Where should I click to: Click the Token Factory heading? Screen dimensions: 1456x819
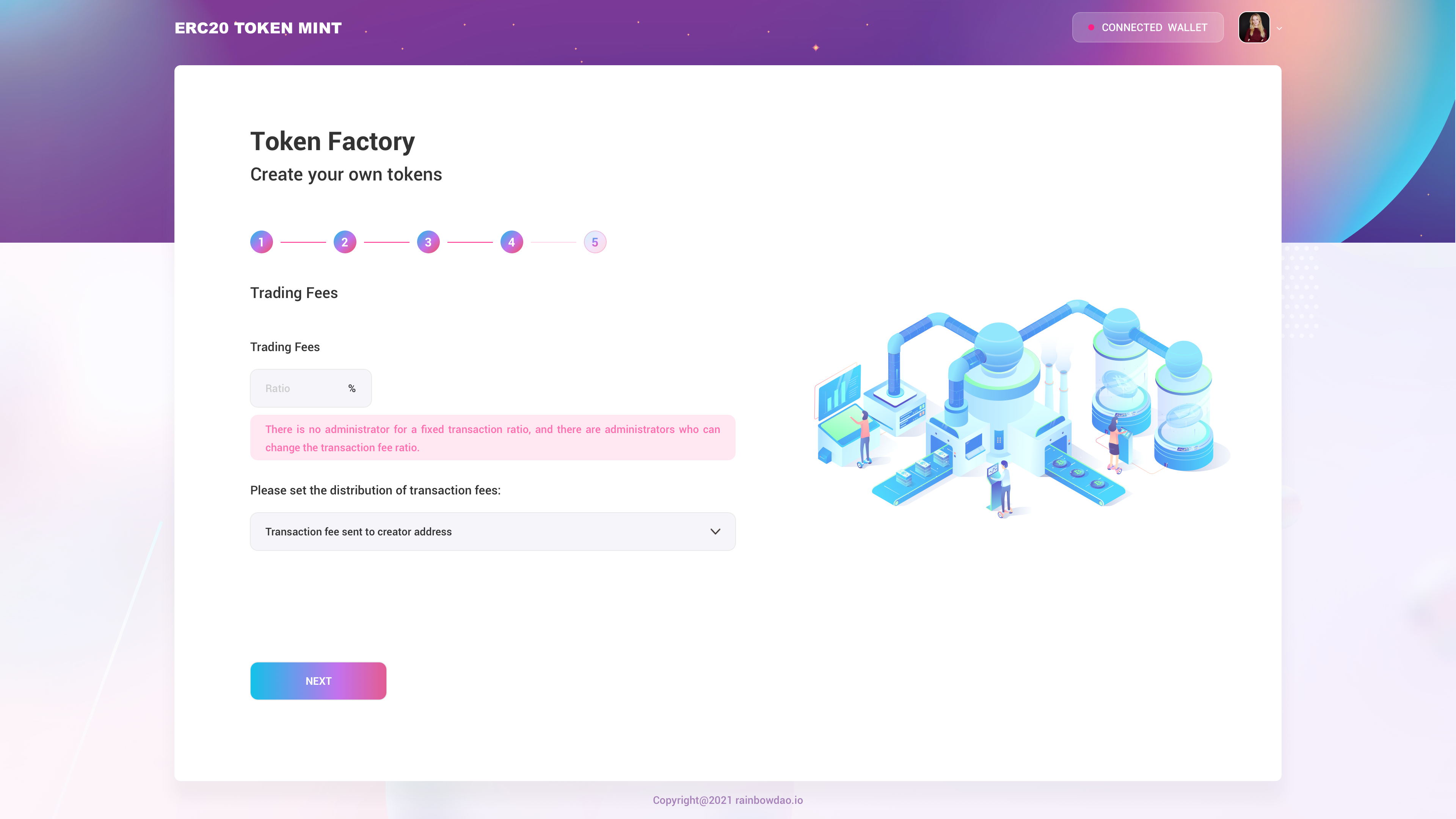click(x=333, y=141)
